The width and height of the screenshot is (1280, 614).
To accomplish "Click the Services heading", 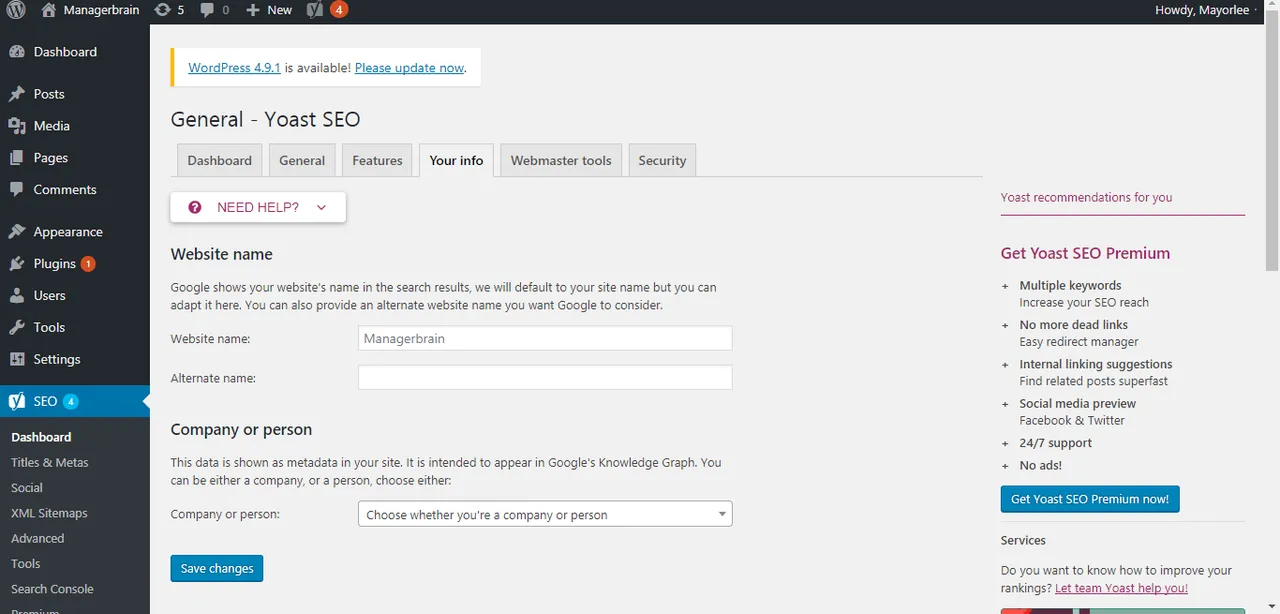I will [1023, 540].
